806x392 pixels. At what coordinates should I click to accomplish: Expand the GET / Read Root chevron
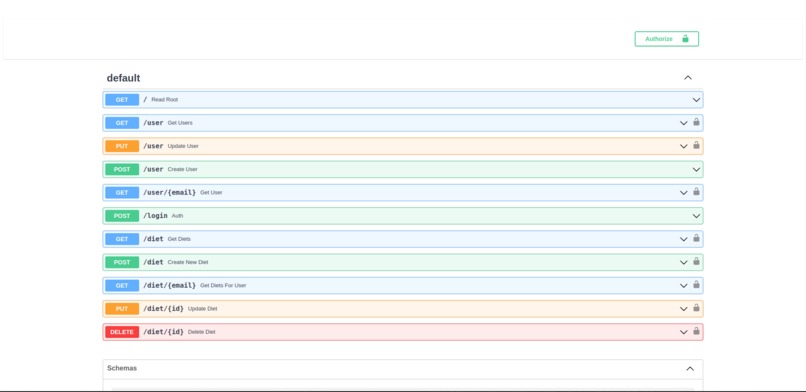[x=696, y=100]
